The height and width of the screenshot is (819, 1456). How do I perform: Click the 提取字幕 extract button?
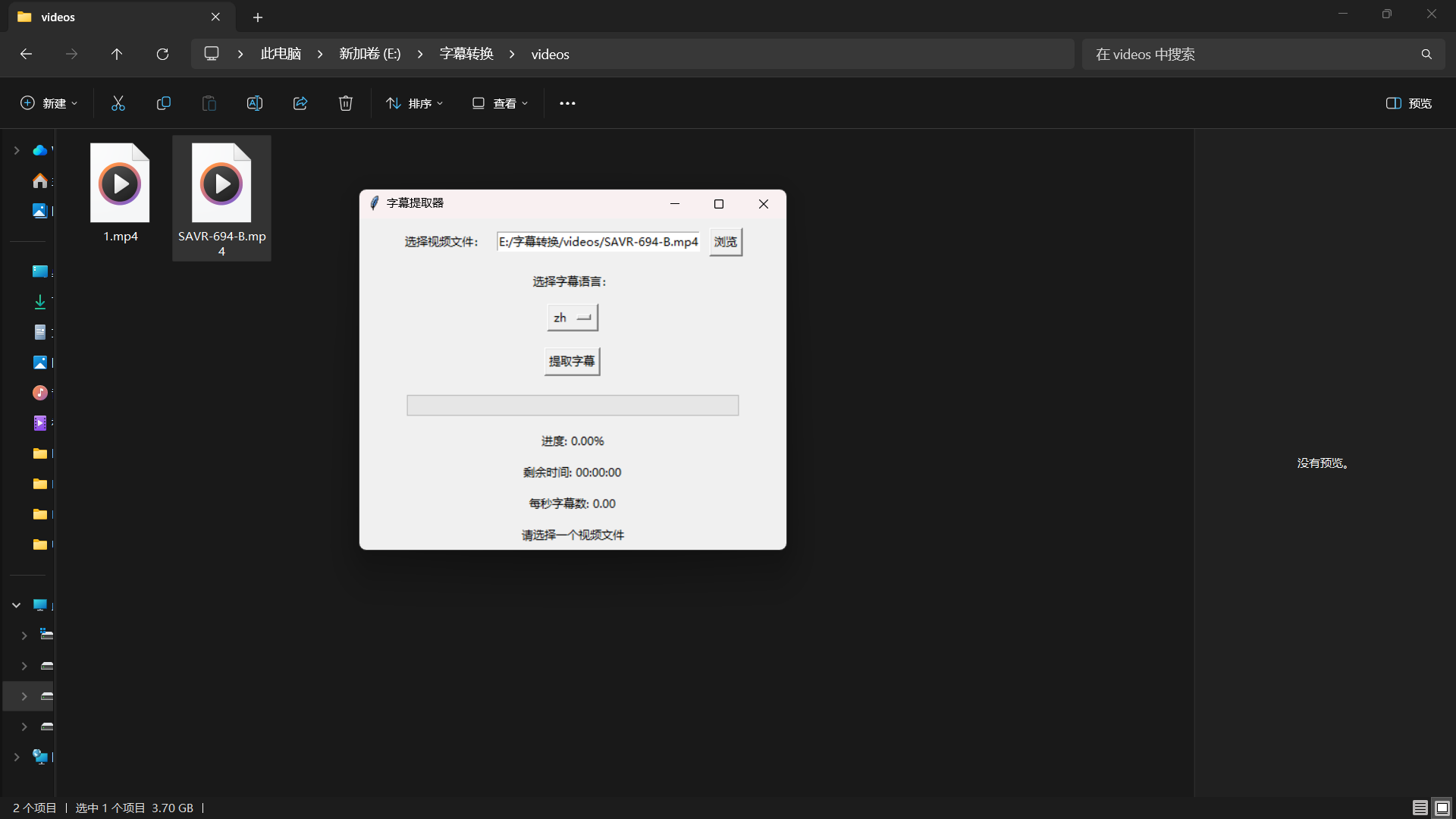572,361
